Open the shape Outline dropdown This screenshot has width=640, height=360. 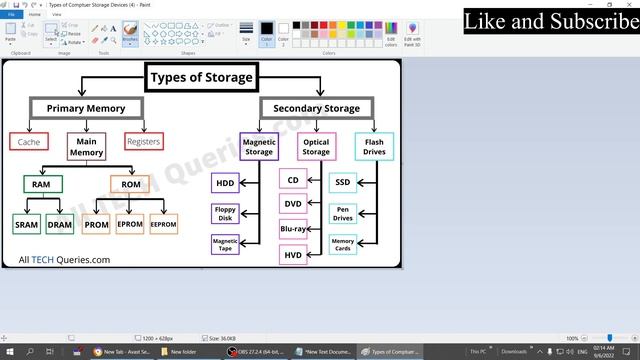click(x=220, y=25)
